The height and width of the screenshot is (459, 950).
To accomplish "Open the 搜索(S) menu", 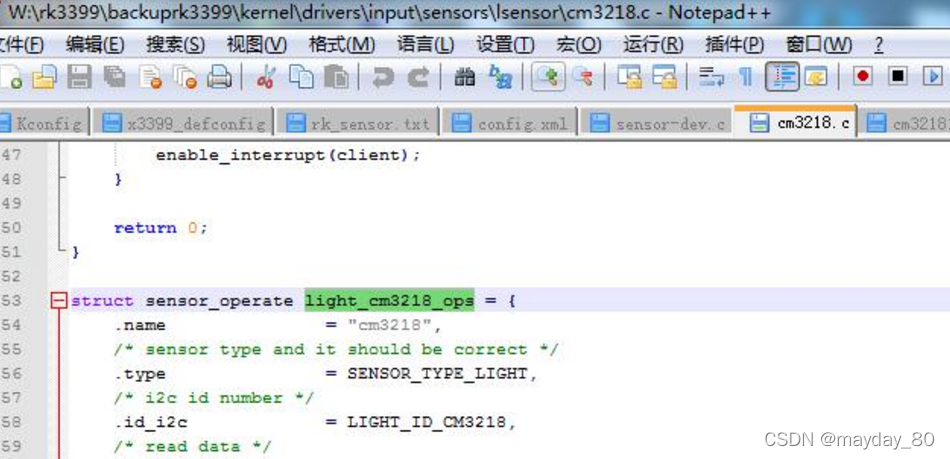I will (x=175, y=45).
